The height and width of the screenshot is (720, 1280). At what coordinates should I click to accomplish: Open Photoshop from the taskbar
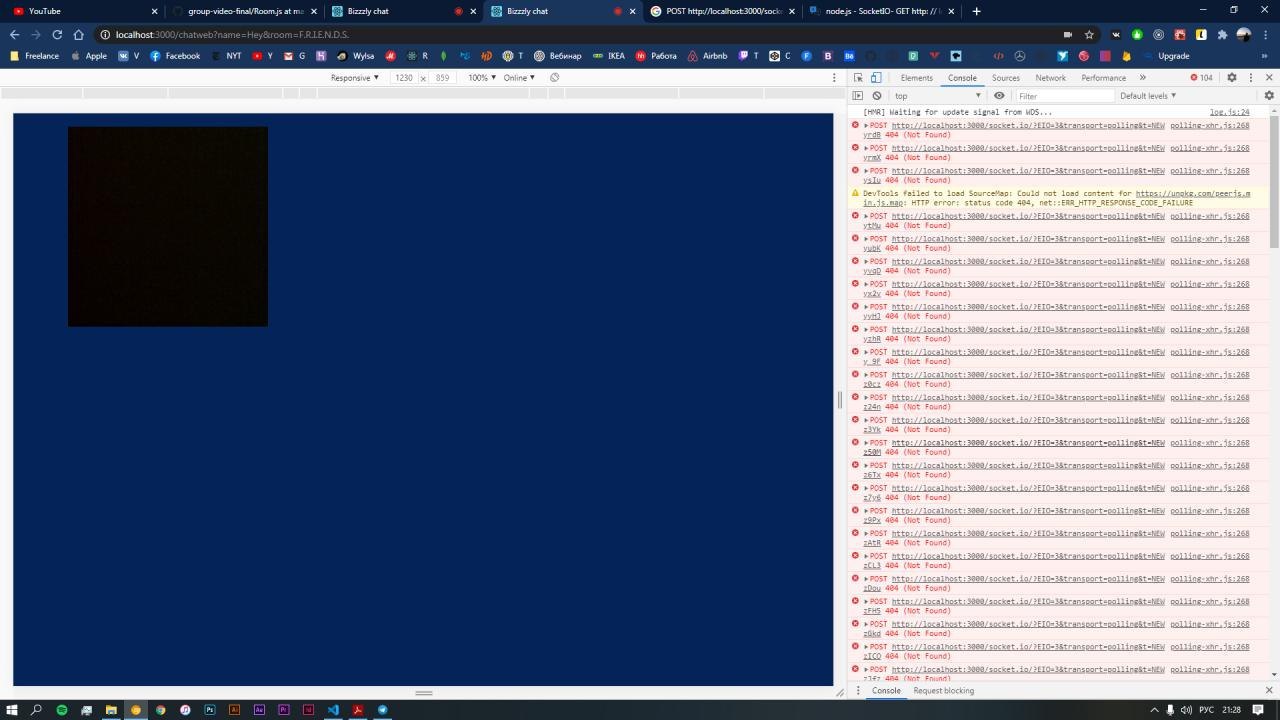click(210, 710)
